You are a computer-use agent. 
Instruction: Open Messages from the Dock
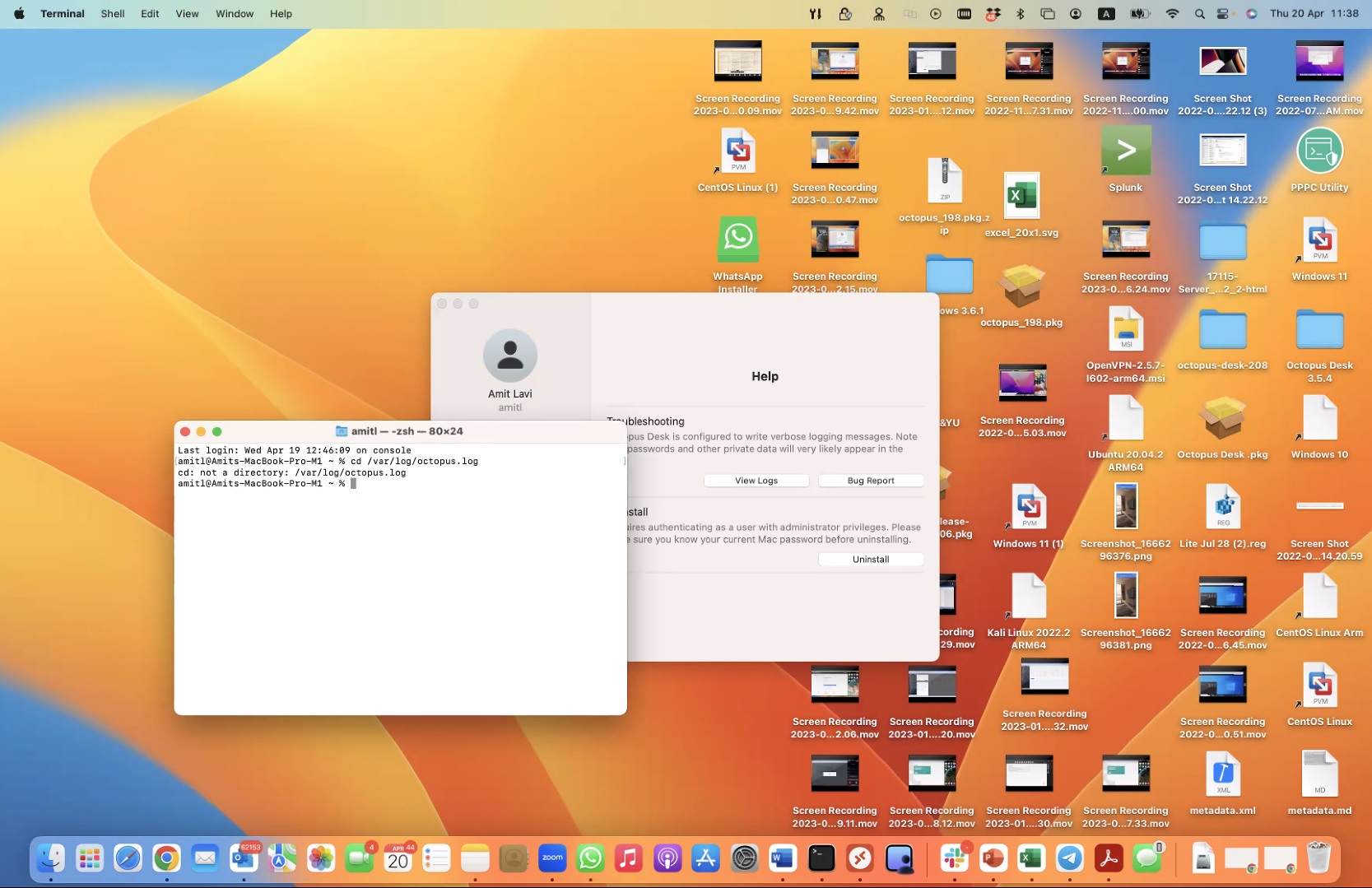pyautogui.click(x=1147, y=859)
